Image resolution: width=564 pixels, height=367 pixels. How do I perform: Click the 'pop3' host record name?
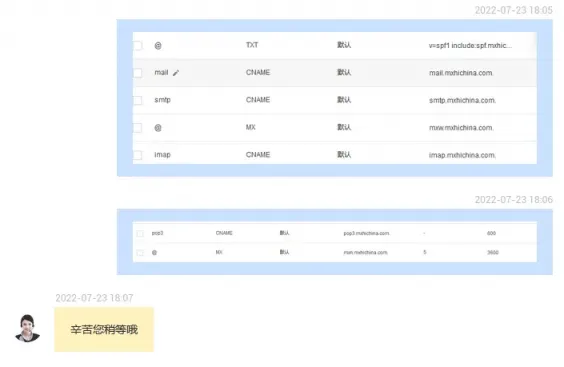coord(157,233)
